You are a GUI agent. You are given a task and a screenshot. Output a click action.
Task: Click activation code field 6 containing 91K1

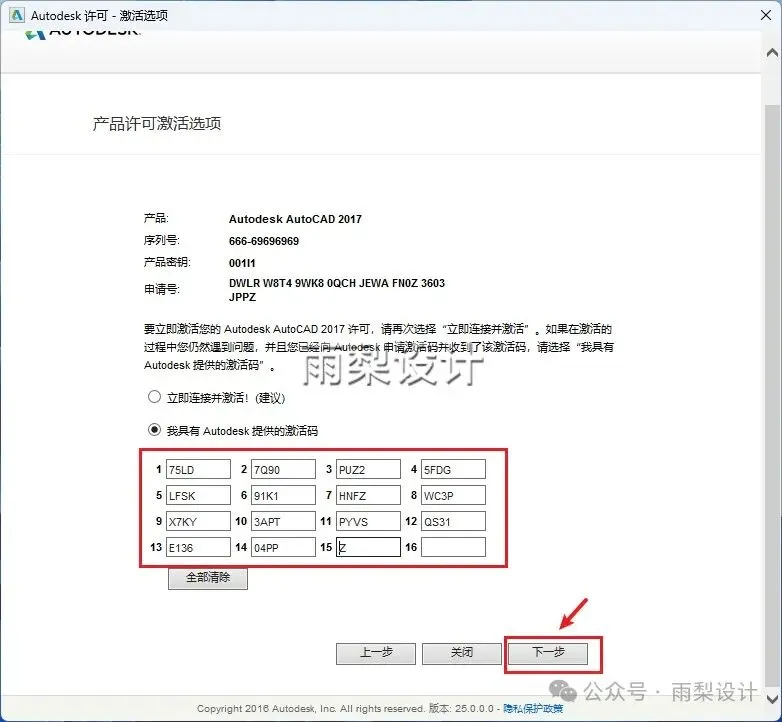(283, 496)
